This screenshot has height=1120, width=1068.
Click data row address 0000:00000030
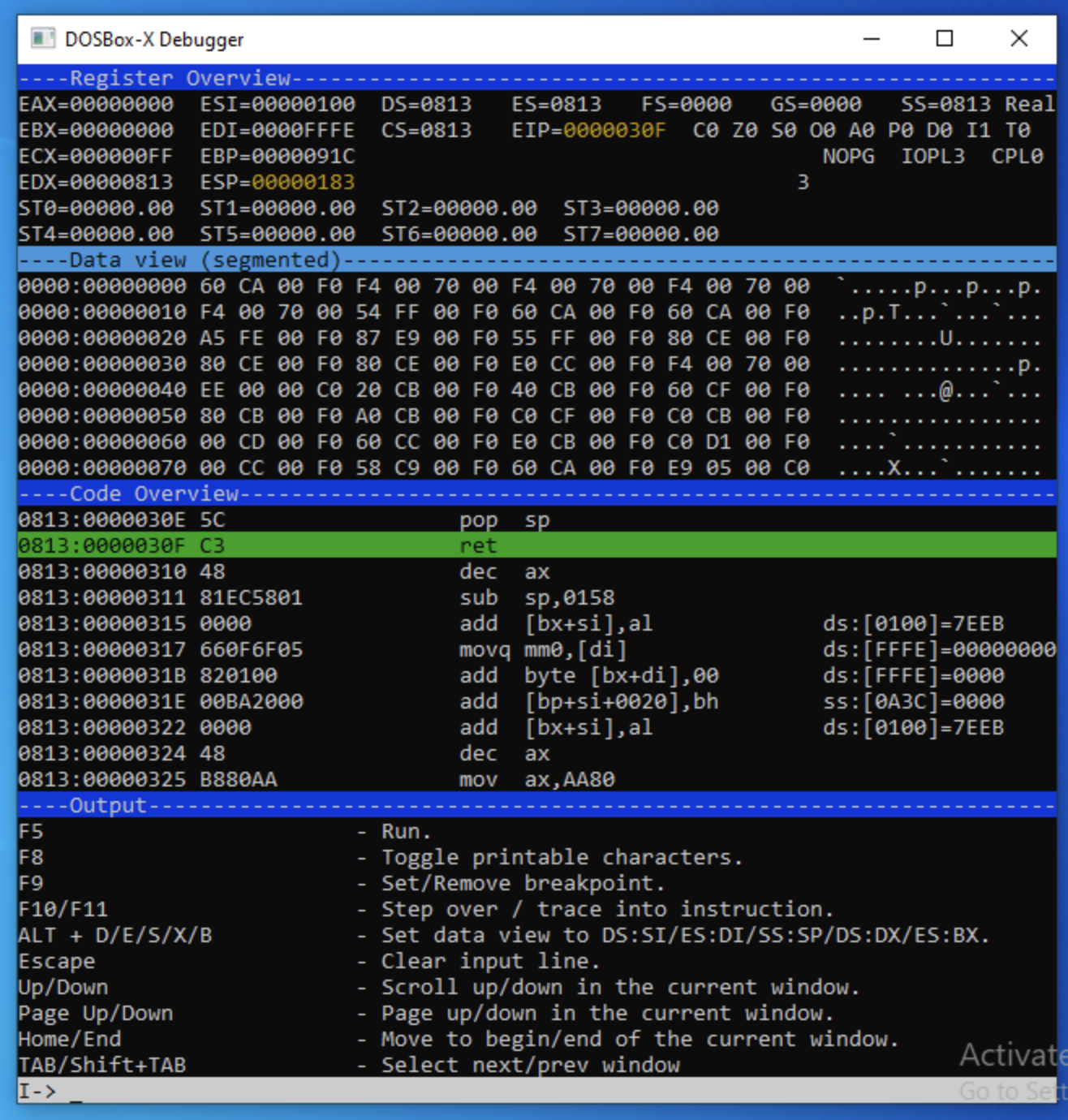[x=102, y=364]
